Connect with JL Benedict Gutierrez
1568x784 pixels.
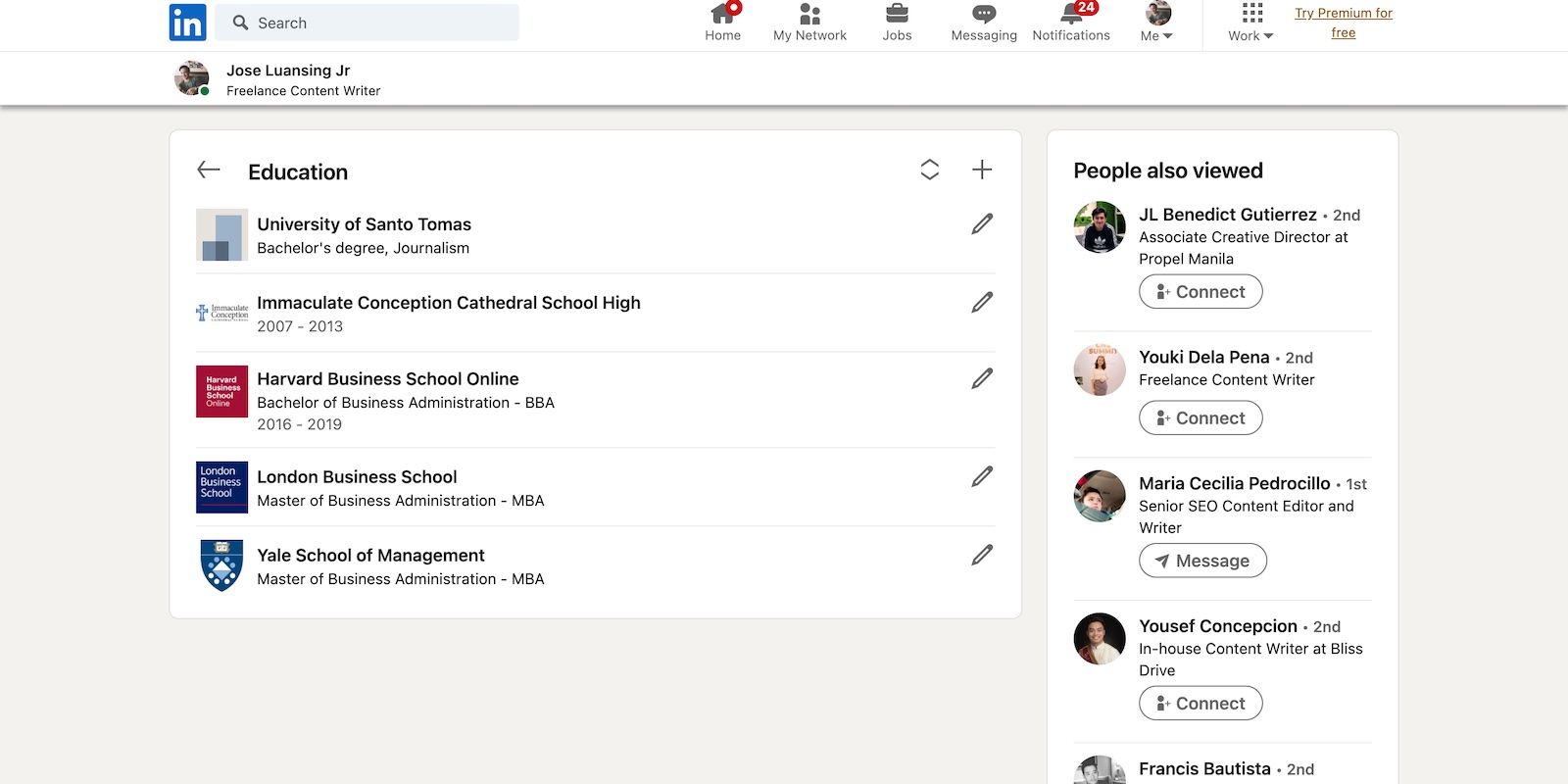click(x=1200, y=291)
